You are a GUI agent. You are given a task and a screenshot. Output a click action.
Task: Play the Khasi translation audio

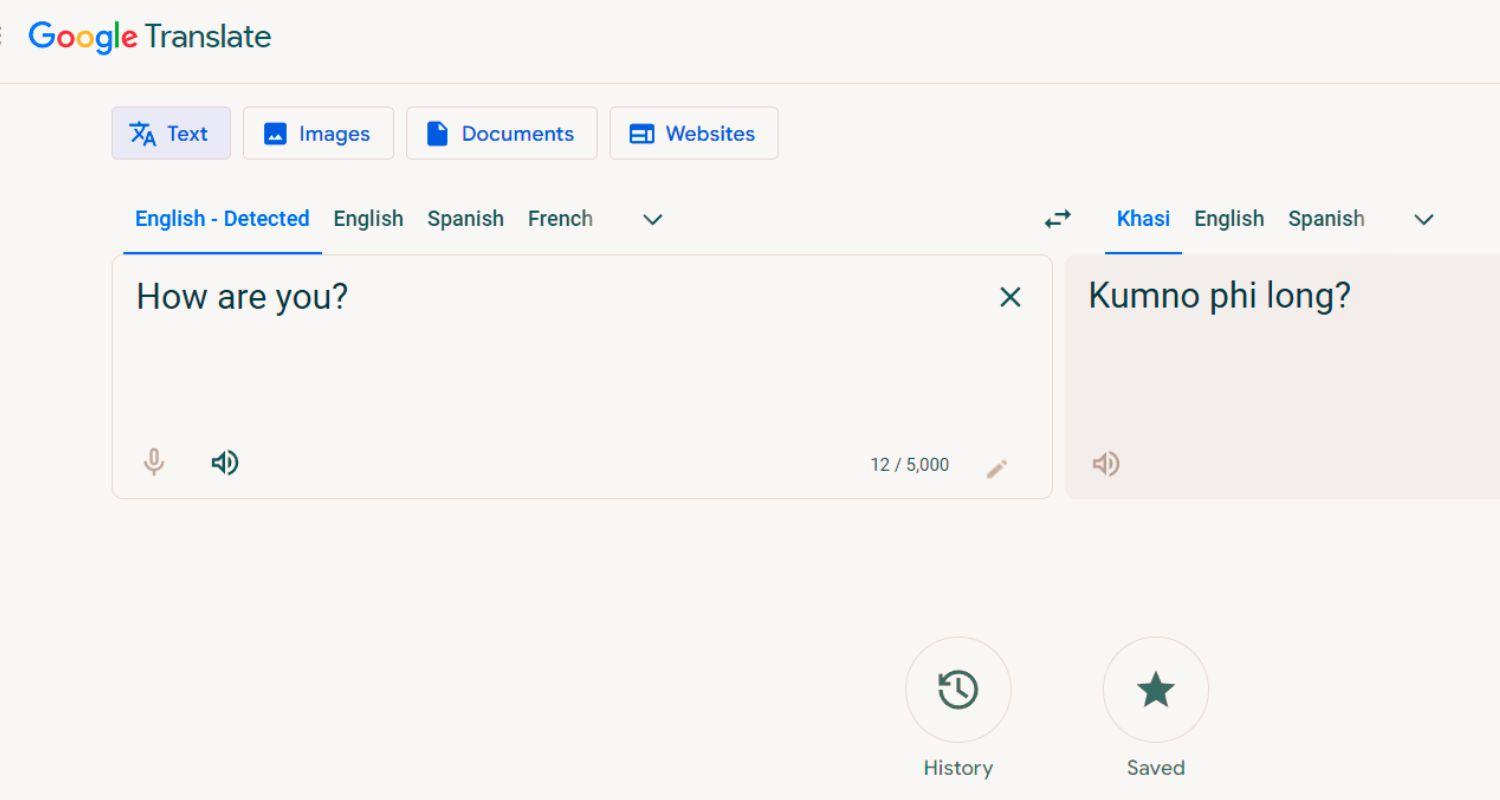tap(1105, 464)
